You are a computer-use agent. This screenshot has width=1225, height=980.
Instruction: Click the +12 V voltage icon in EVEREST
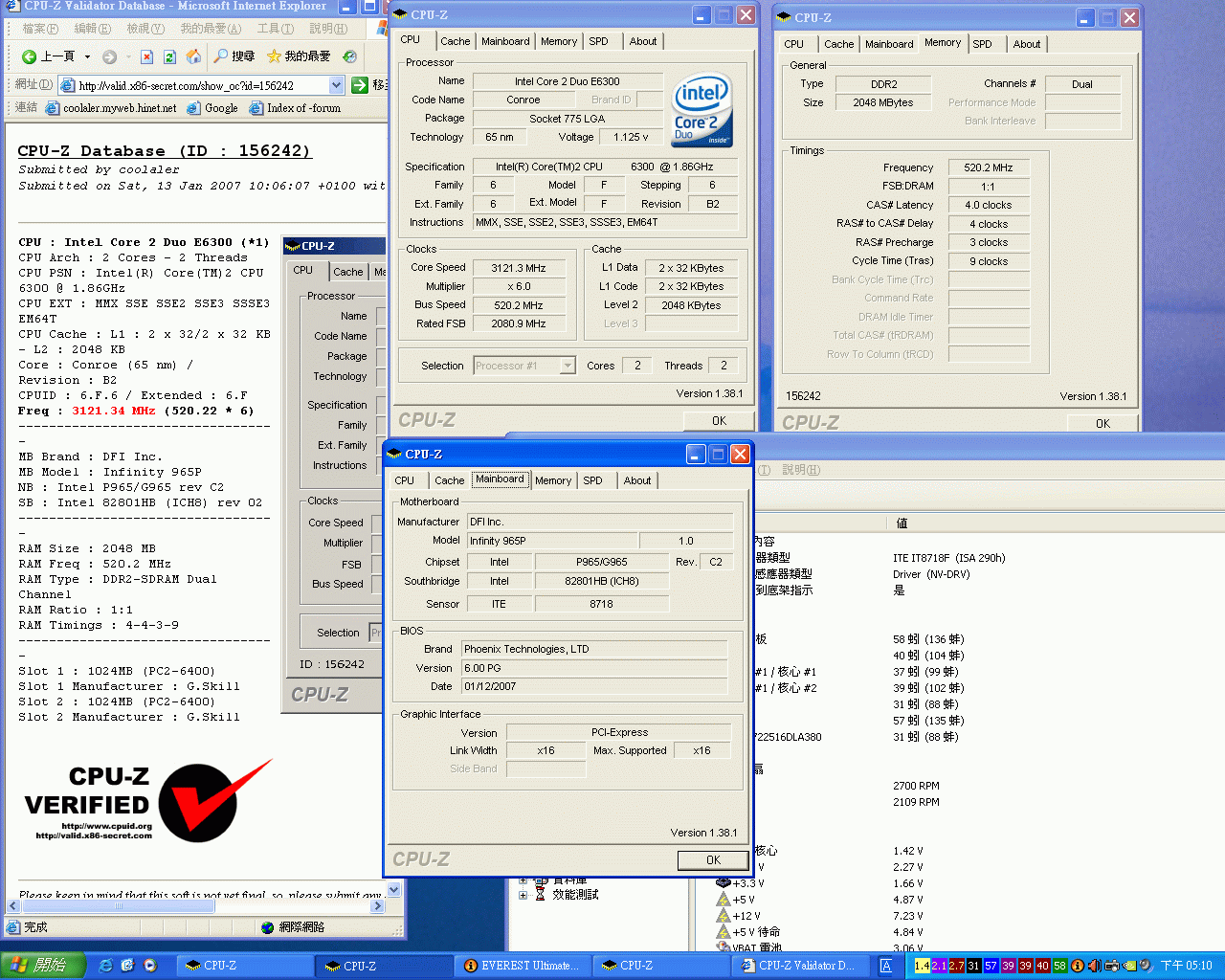point(723,916)
